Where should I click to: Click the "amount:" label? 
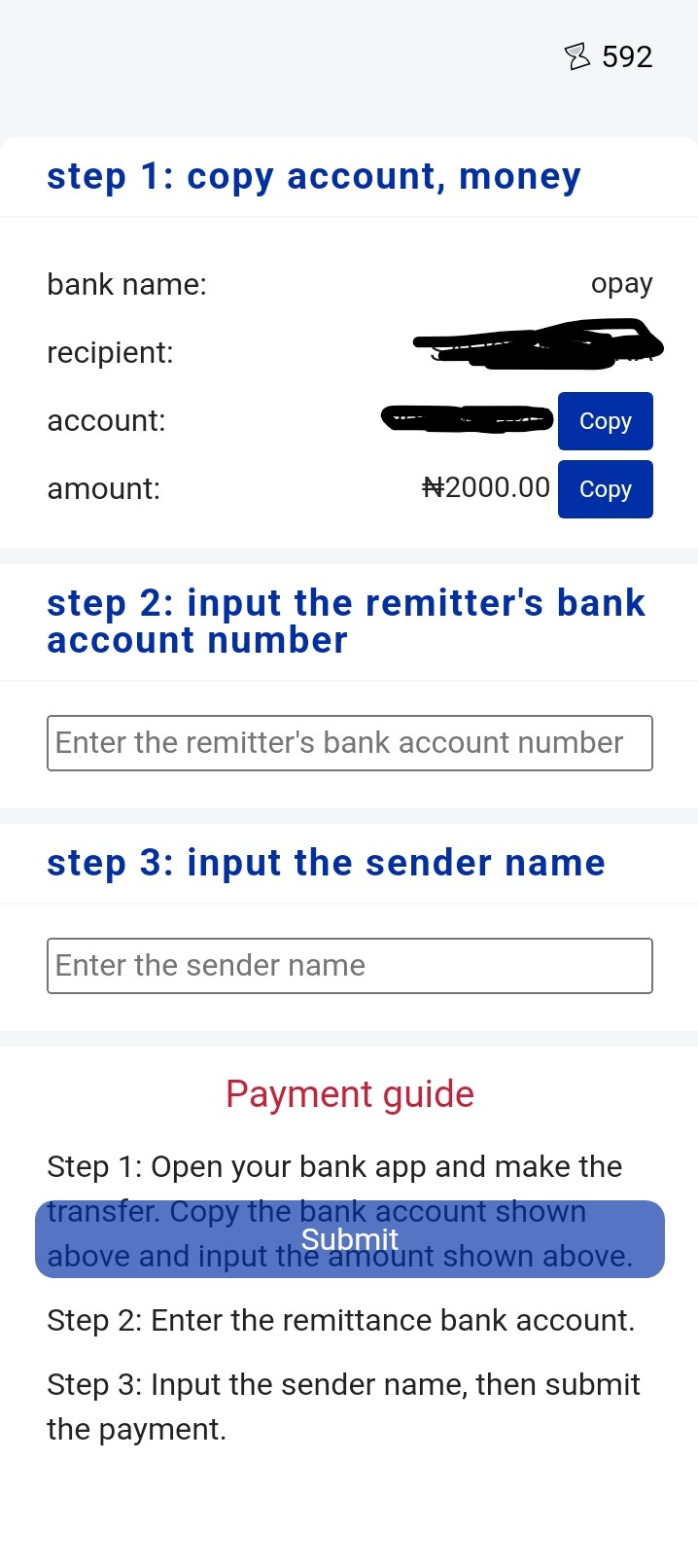coord(103,488)
